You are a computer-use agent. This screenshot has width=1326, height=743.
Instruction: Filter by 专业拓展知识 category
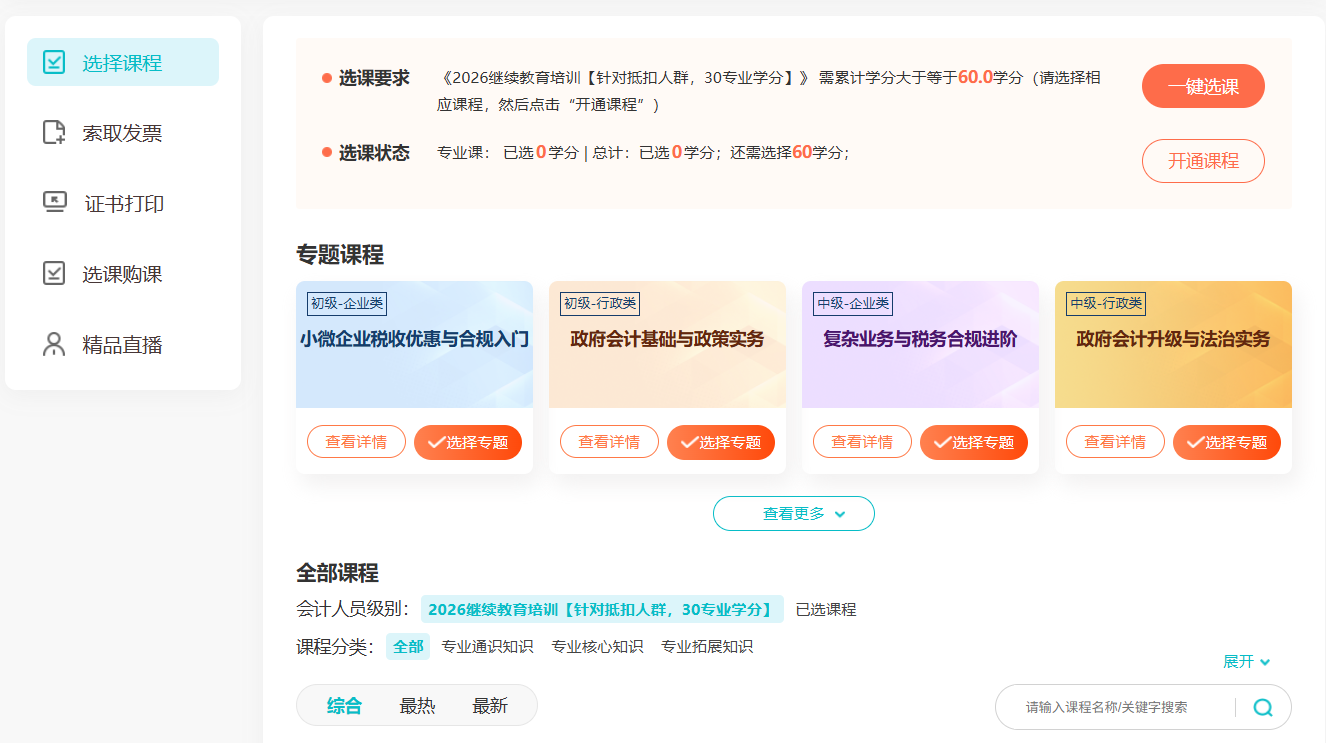(707, 647)
